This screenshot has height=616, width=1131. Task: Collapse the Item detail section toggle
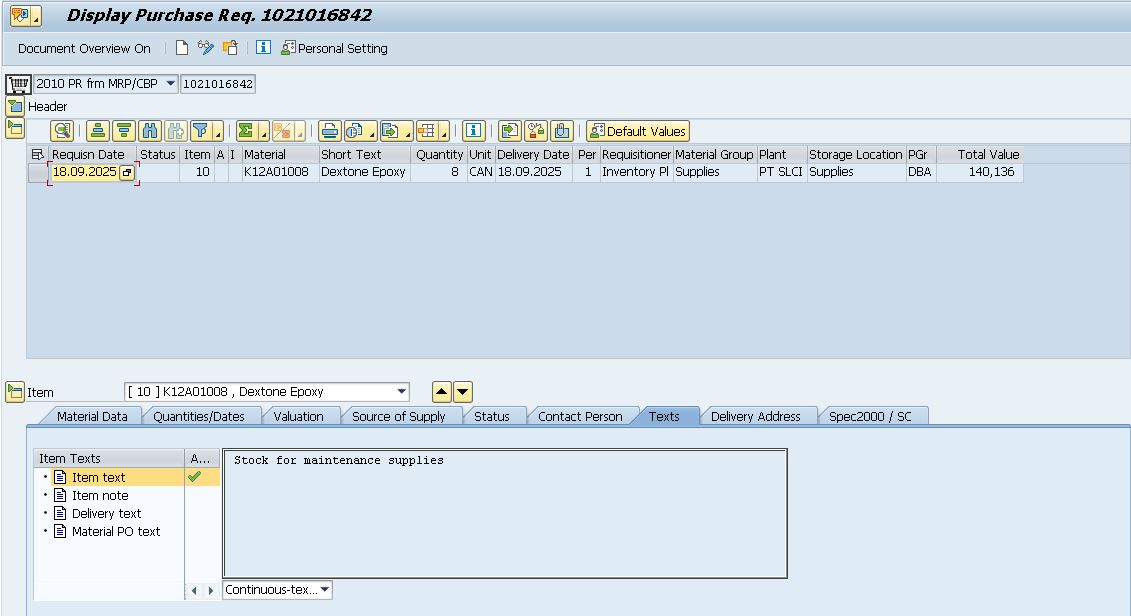(14, 392)
